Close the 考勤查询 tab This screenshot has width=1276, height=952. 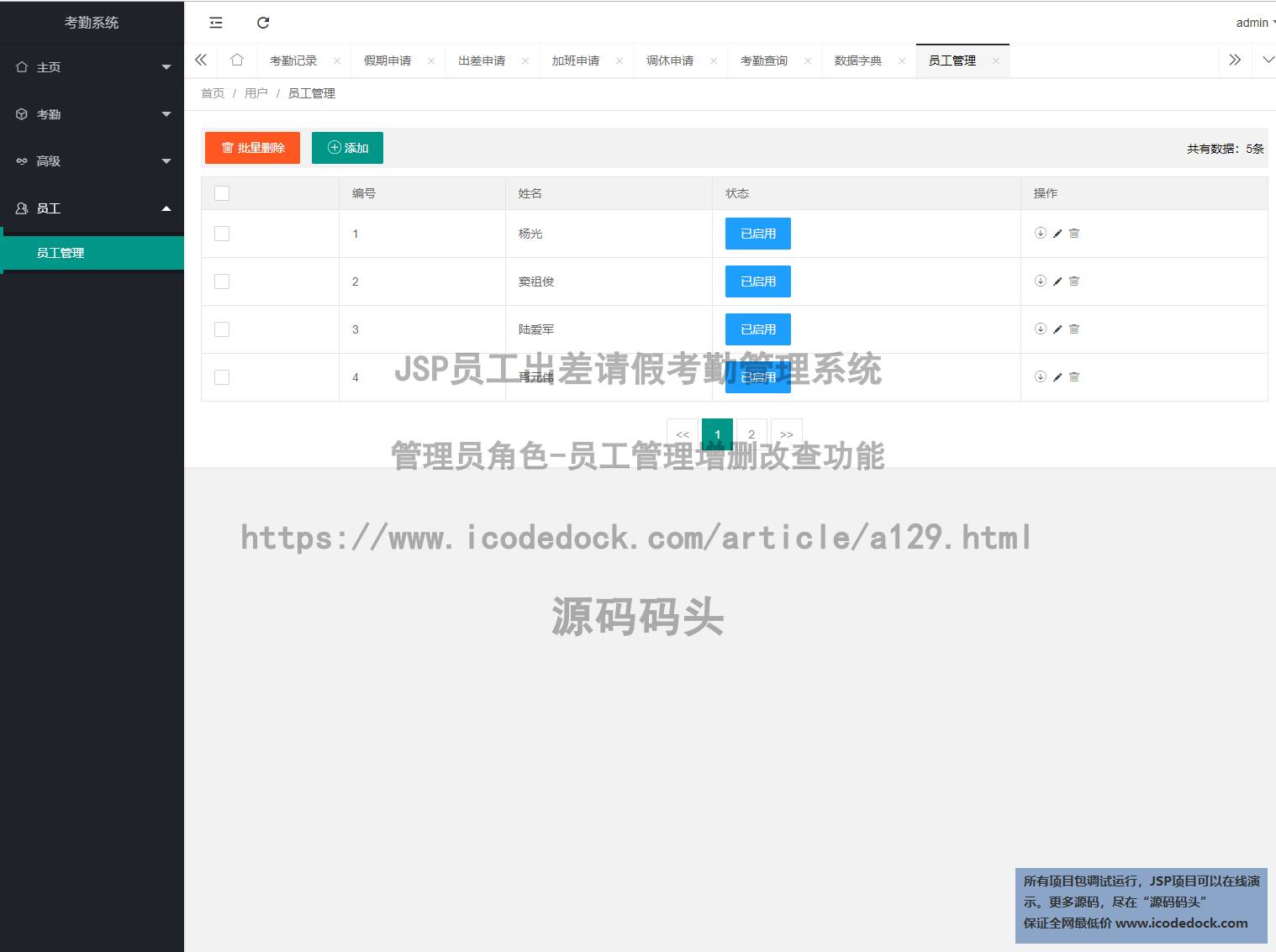(808, 60)
